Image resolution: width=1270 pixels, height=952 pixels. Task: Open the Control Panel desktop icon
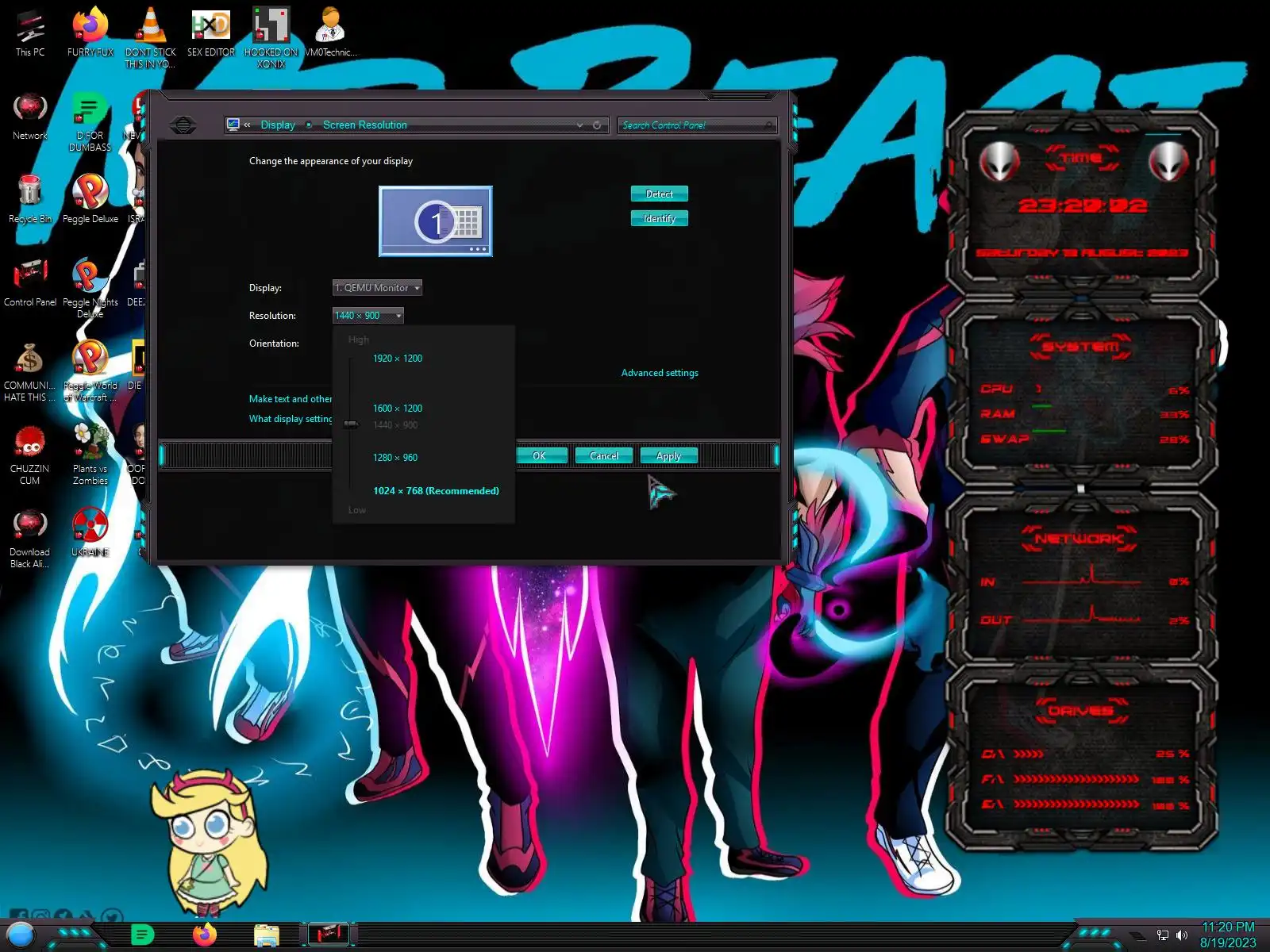30,283
